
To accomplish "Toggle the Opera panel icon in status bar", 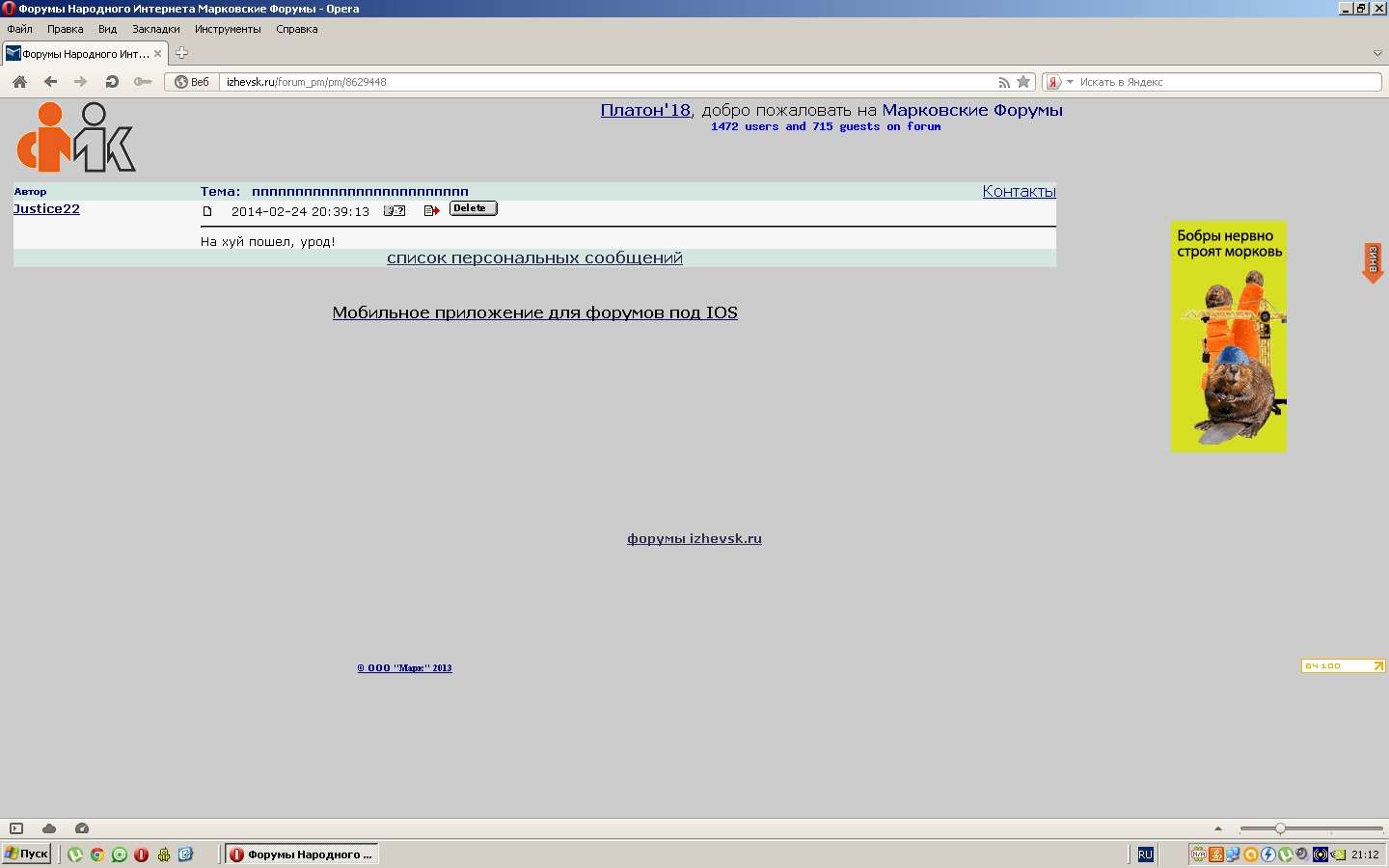I will coord(16,828).
